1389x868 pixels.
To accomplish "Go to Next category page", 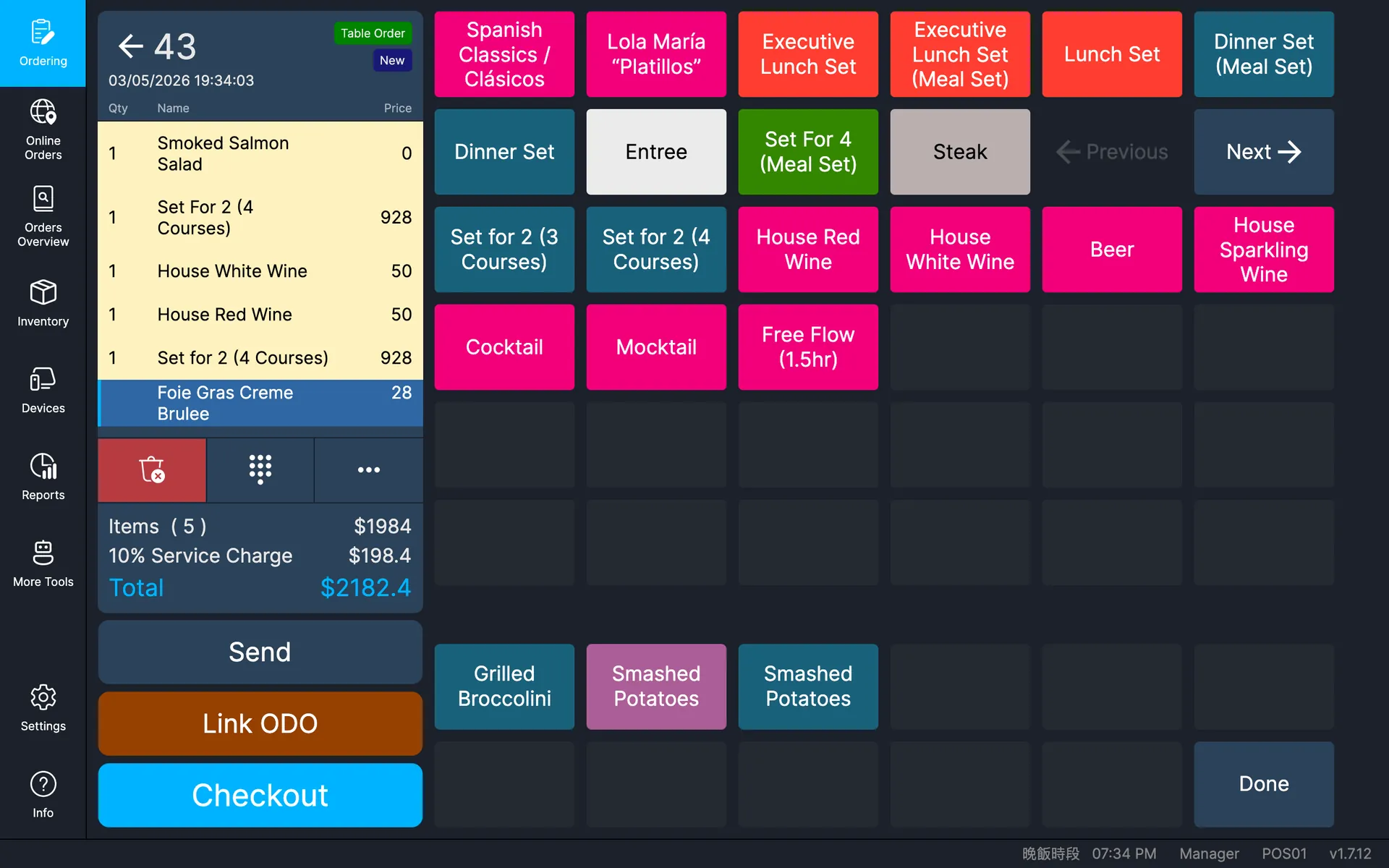I will click(x=1264, y=152).
